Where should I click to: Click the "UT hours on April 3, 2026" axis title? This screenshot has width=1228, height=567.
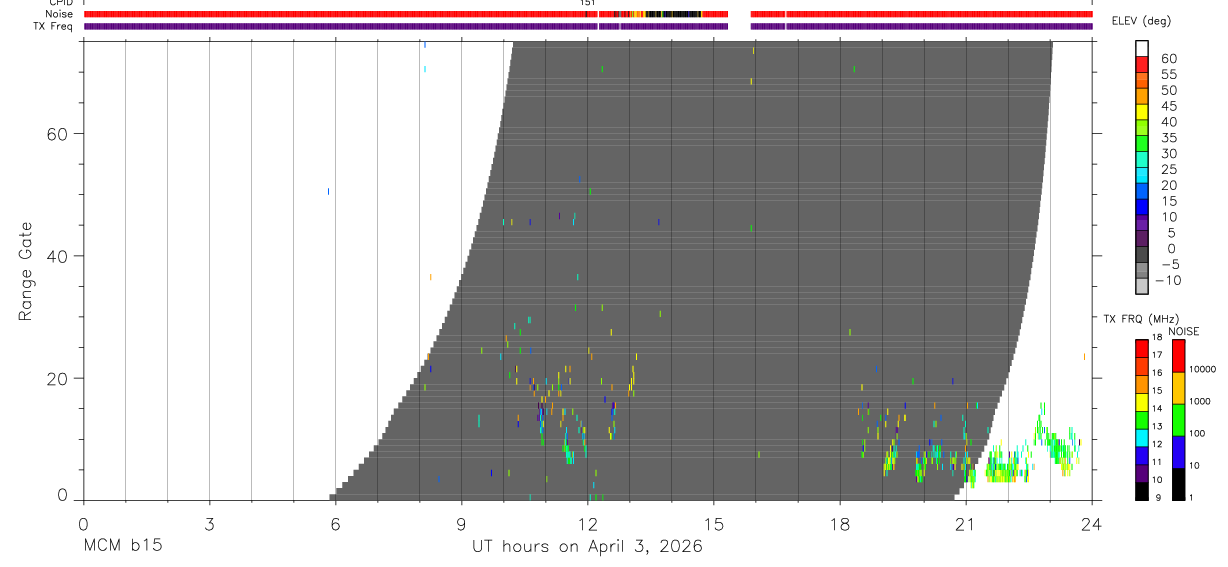(x=587, y=547)
